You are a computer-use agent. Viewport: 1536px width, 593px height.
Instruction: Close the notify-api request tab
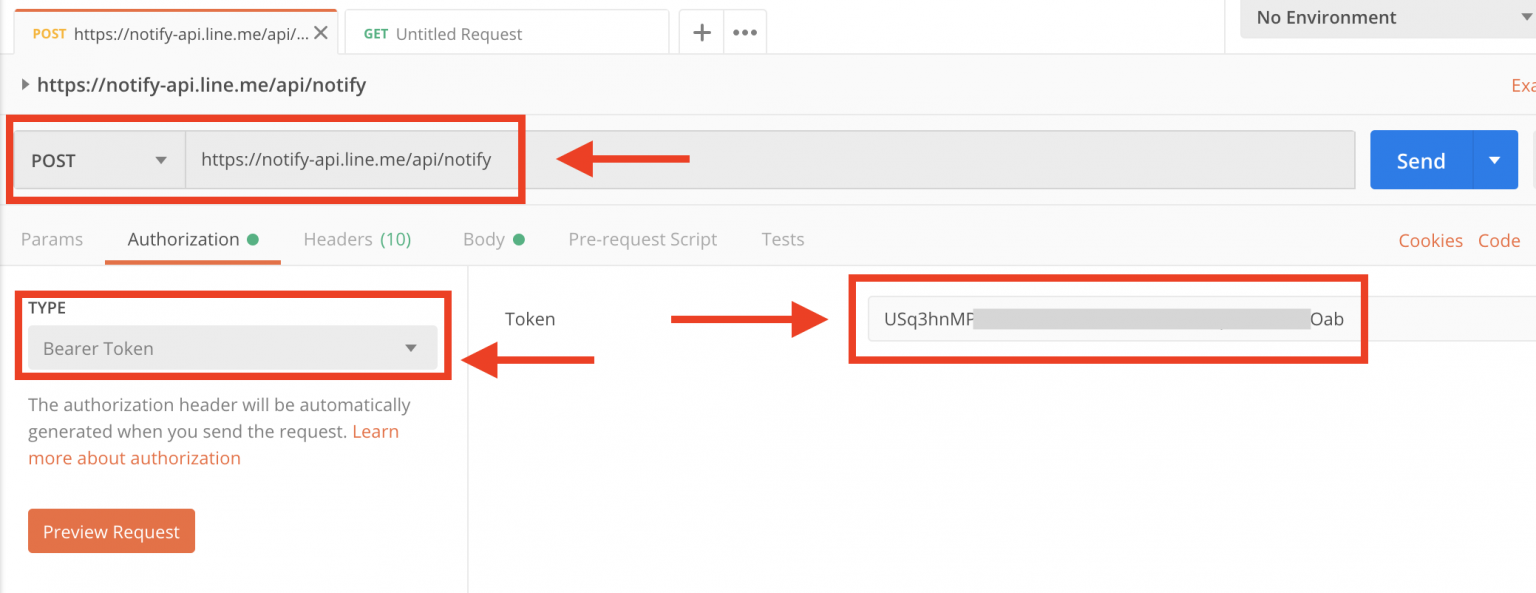[321, 31]
